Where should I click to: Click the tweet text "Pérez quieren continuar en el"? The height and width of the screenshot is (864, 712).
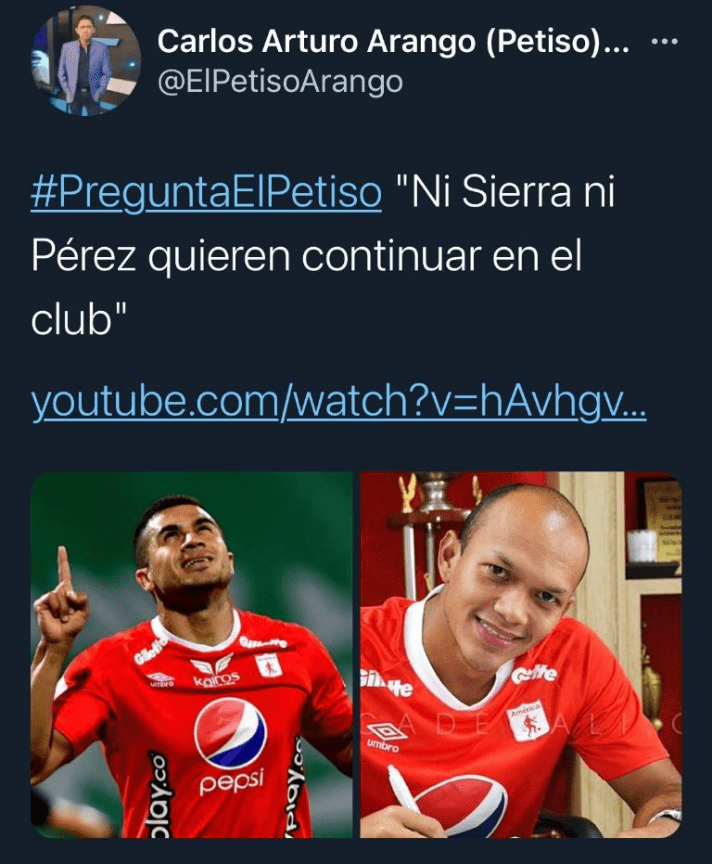pos(306,257)
